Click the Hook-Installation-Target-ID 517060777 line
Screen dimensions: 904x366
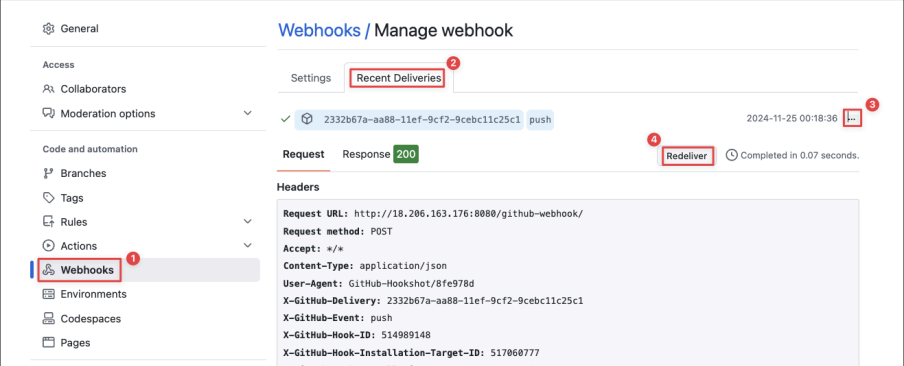tap(411, 352)
